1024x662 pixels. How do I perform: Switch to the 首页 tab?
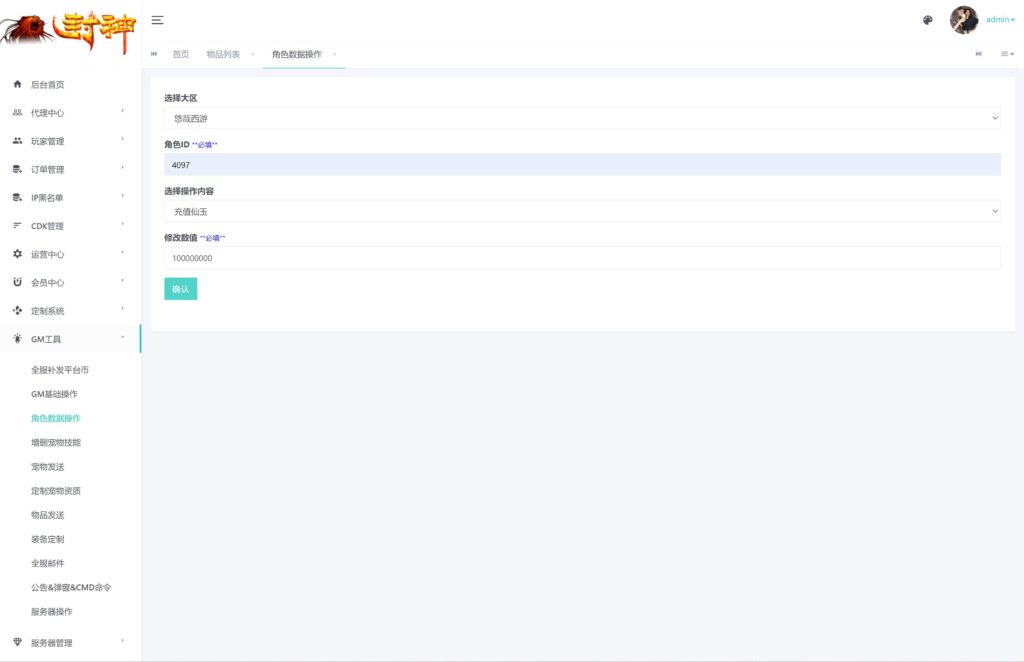(180, 54)
